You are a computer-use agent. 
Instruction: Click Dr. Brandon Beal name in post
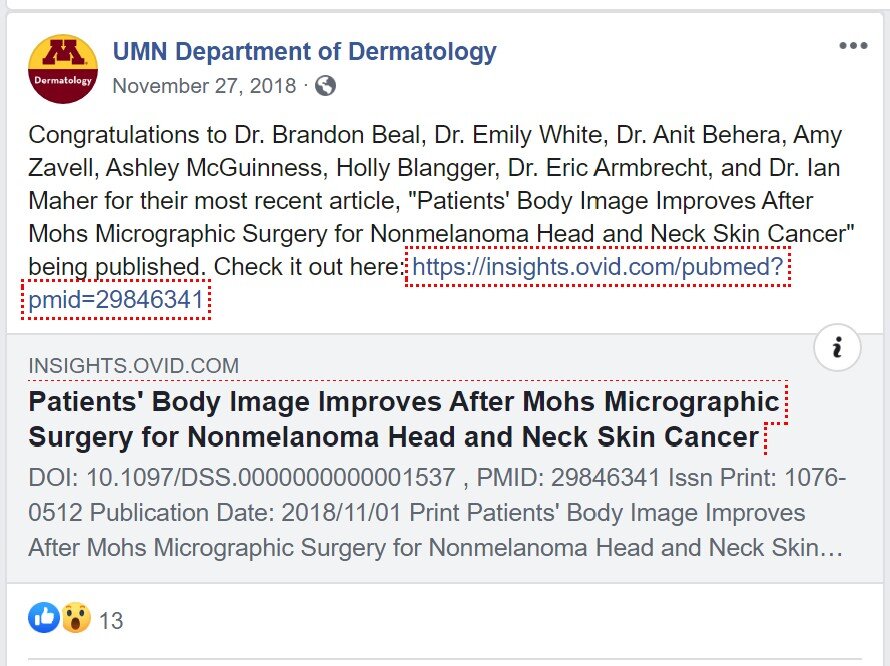(328, 135)
